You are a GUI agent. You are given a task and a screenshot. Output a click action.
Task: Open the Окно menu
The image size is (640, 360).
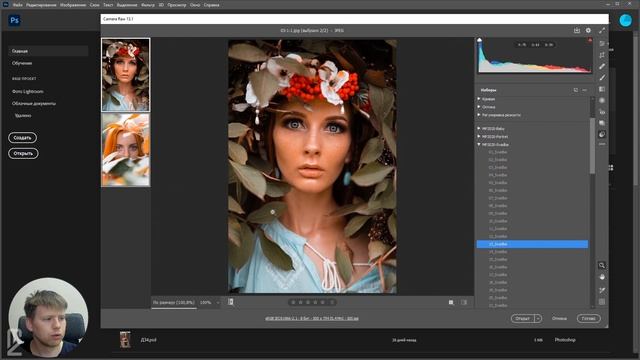point(195,5)
